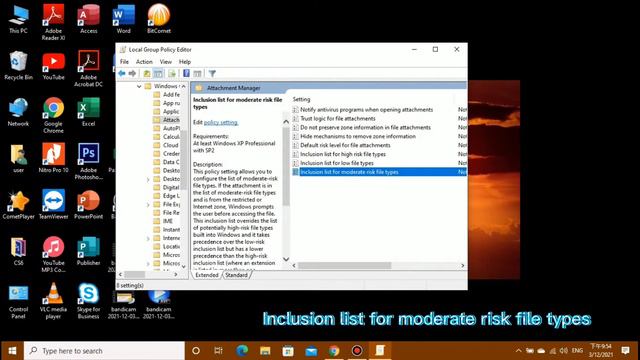Open the Help menu
This screenshot has height=360, width=640.
(x=184, y=62)
